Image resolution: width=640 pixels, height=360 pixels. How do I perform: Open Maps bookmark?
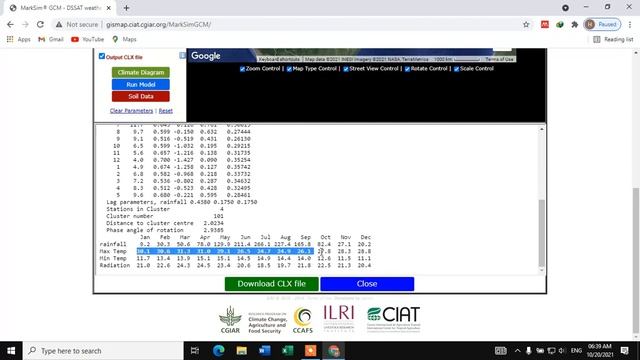coord(124,39)
